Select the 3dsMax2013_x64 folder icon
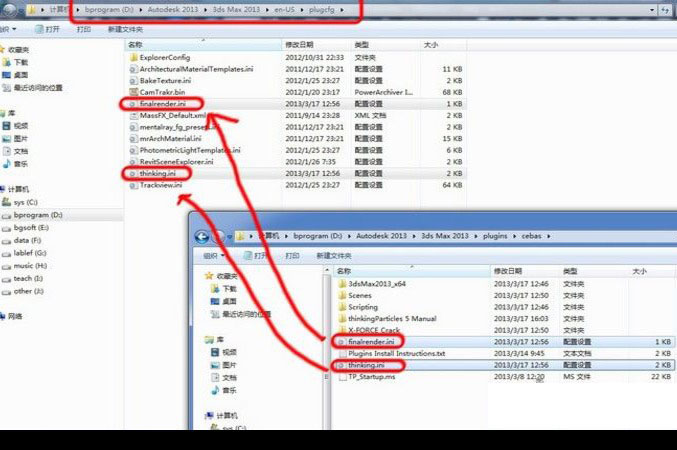Screen dimensions: 677x450 click(342, 284)
